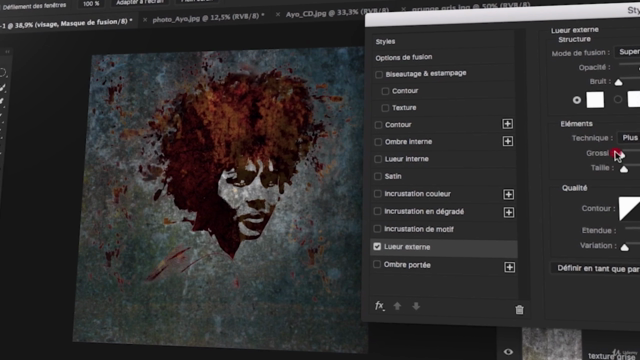Enable Satin checkbox
Image resolution: width=640 pixels, height=360 pixels.
(x=378, y=176)
